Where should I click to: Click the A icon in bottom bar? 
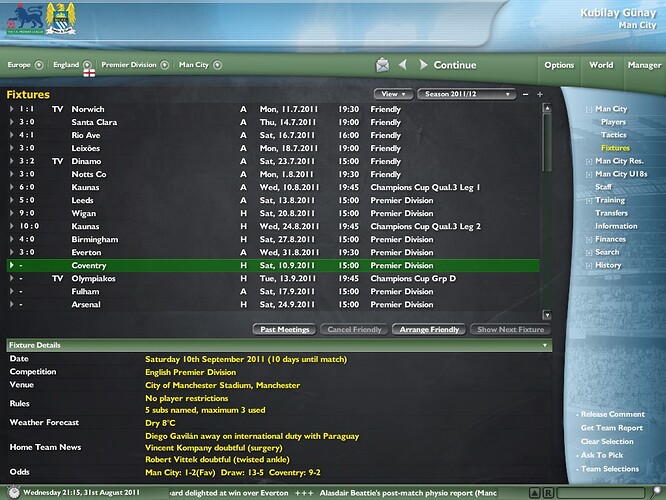click(x=535, y=493)
